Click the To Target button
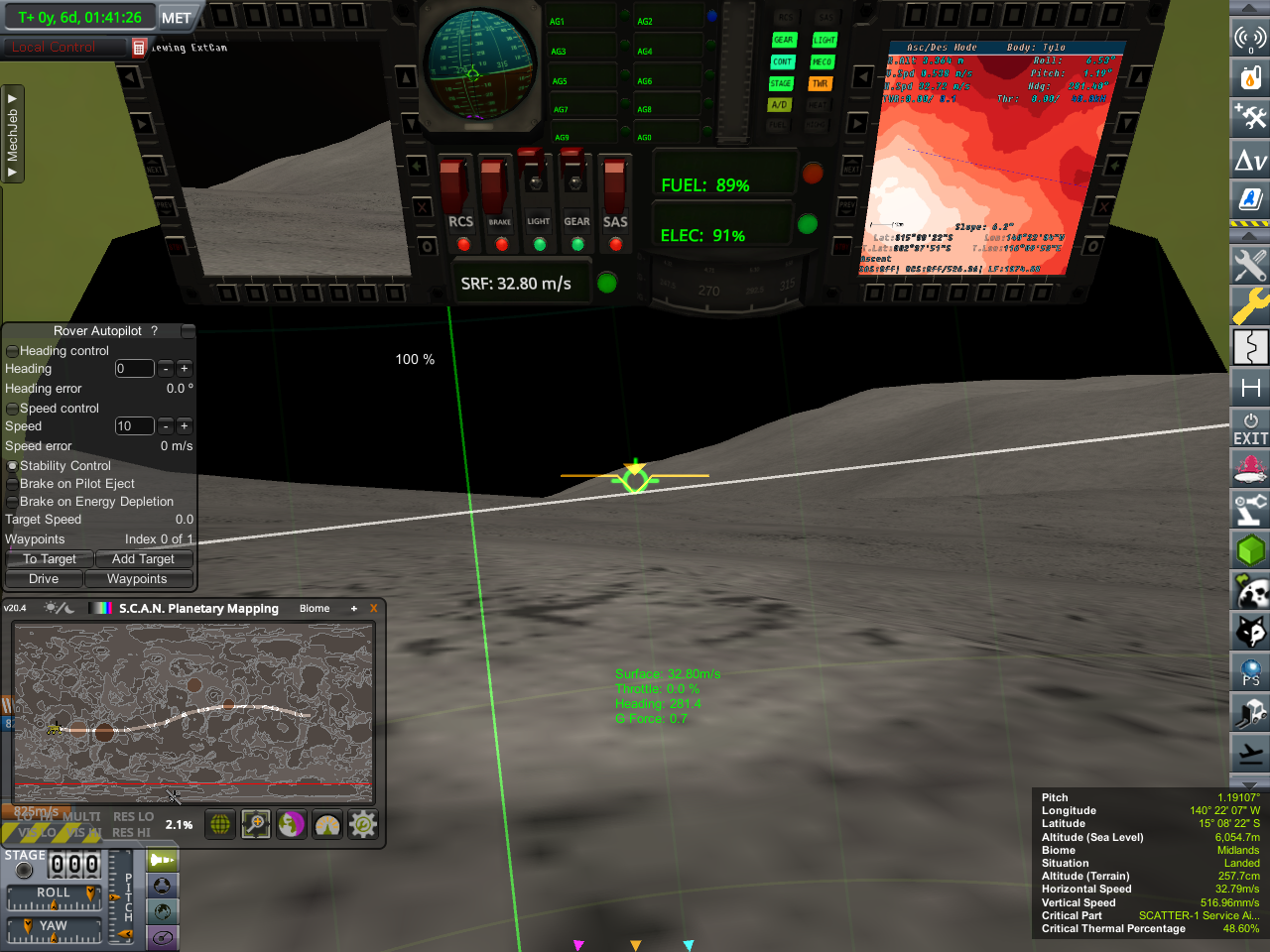The height and width of the screenshot is (952, 1270). pos(50,559)
